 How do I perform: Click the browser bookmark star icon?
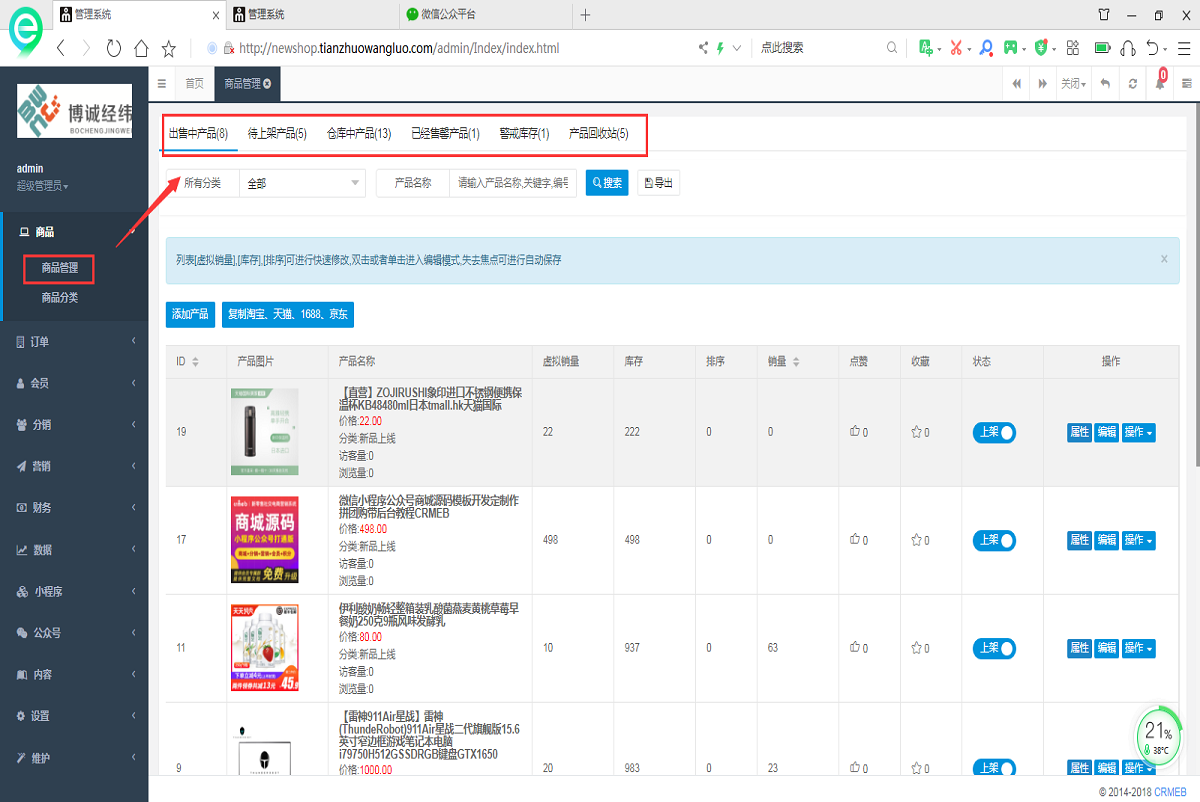tap(169, 48)
